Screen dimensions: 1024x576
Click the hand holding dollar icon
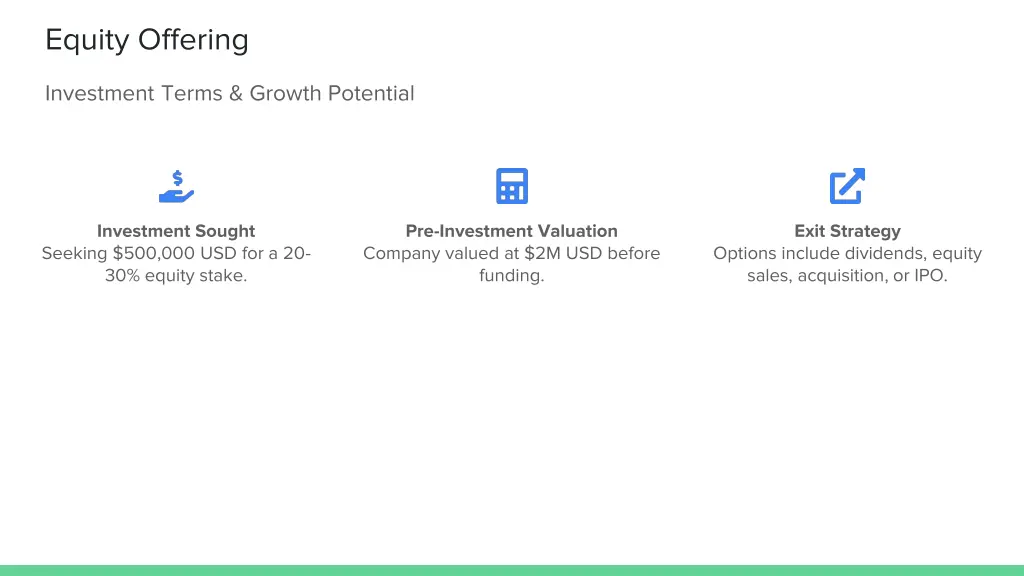176,187
